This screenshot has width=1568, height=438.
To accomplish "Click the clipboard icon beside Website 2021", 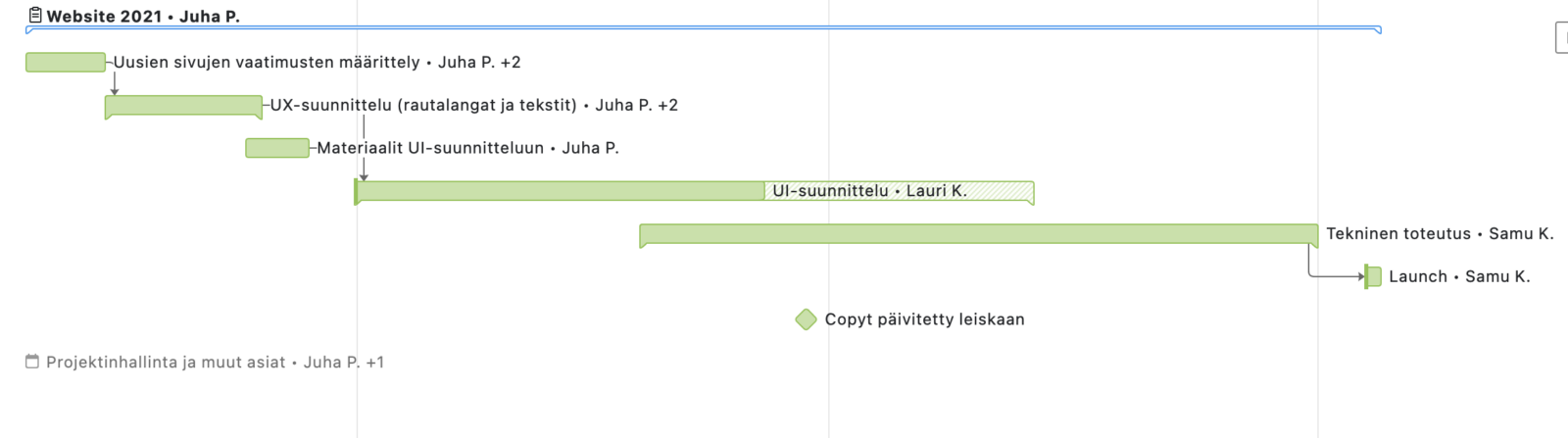I will click(35, 16).
